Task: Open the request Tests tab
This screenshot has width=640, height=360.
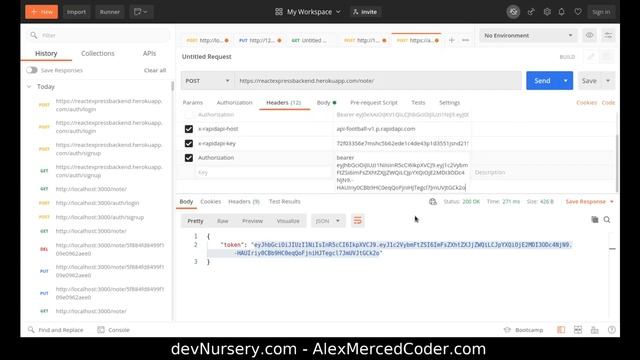Action: tap(418, 102)
